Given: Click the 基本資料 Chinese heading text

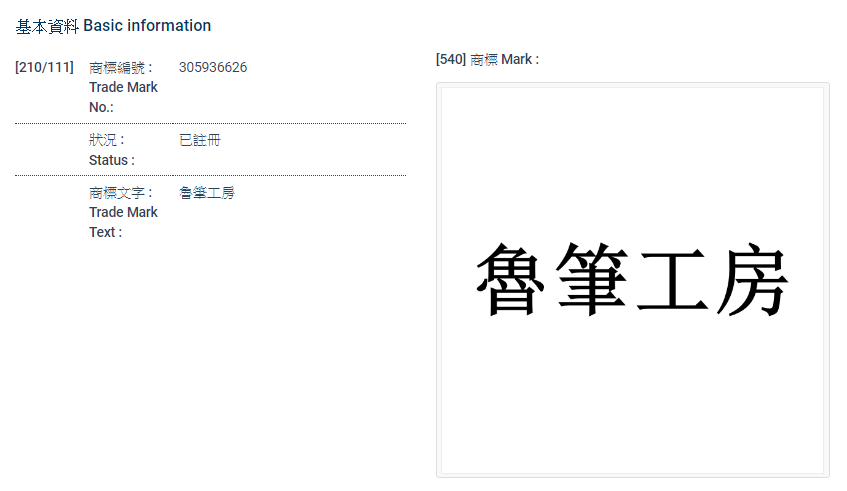Looking at the screenshot, I should tap(47, 26).
